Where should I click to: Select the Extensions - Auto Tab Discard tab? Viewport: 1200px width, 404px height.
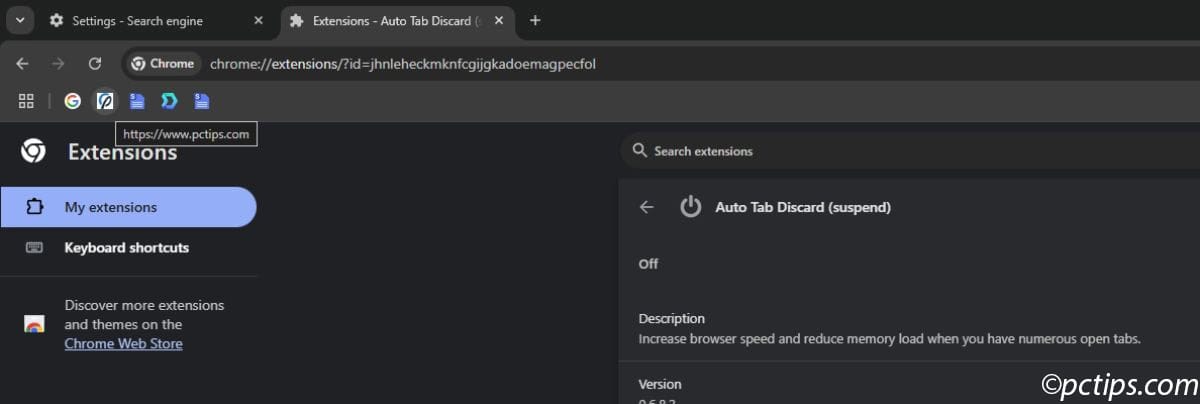tap(398, 20)
